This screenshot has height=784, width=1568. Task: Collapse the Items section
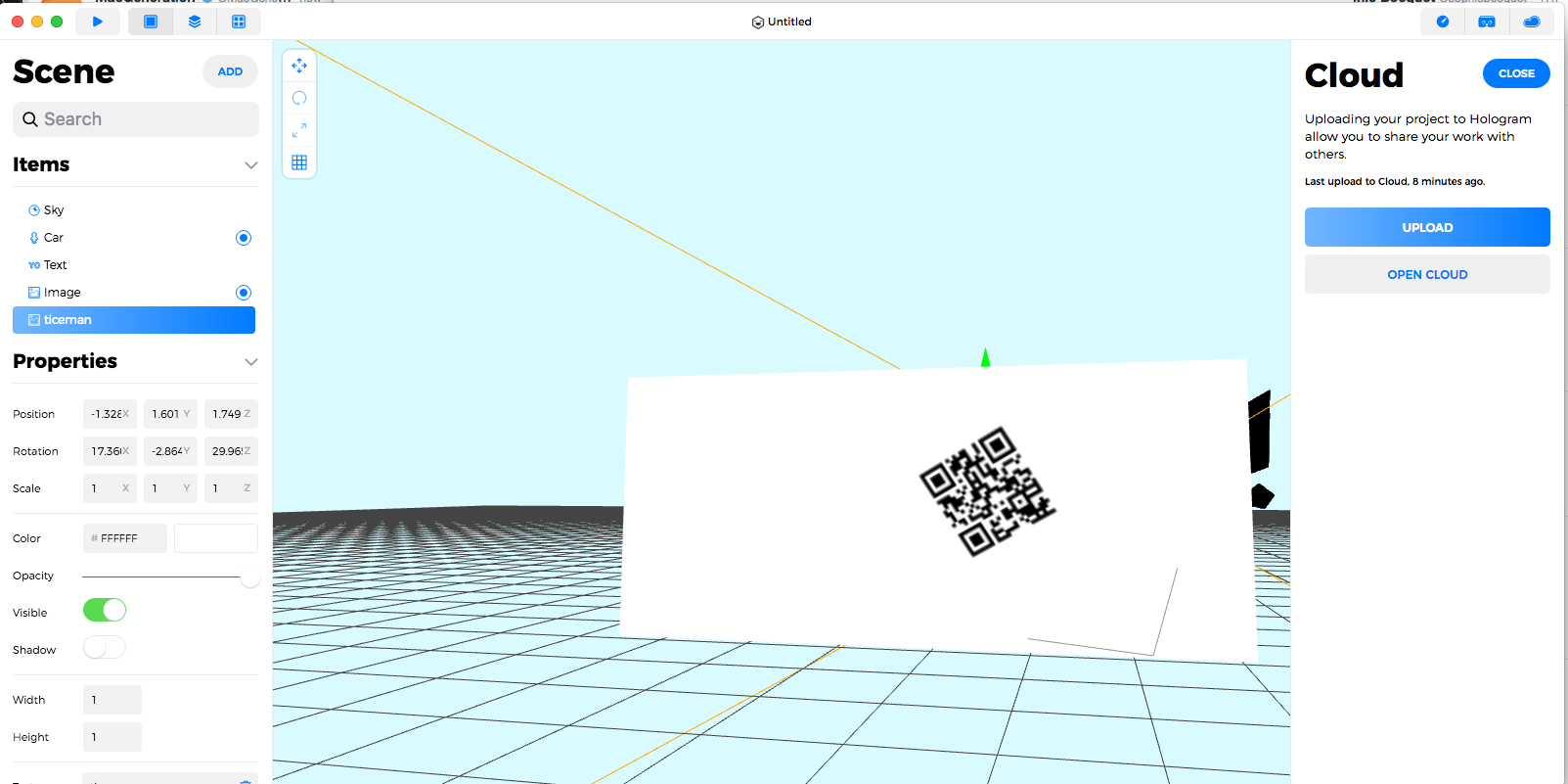251,165
